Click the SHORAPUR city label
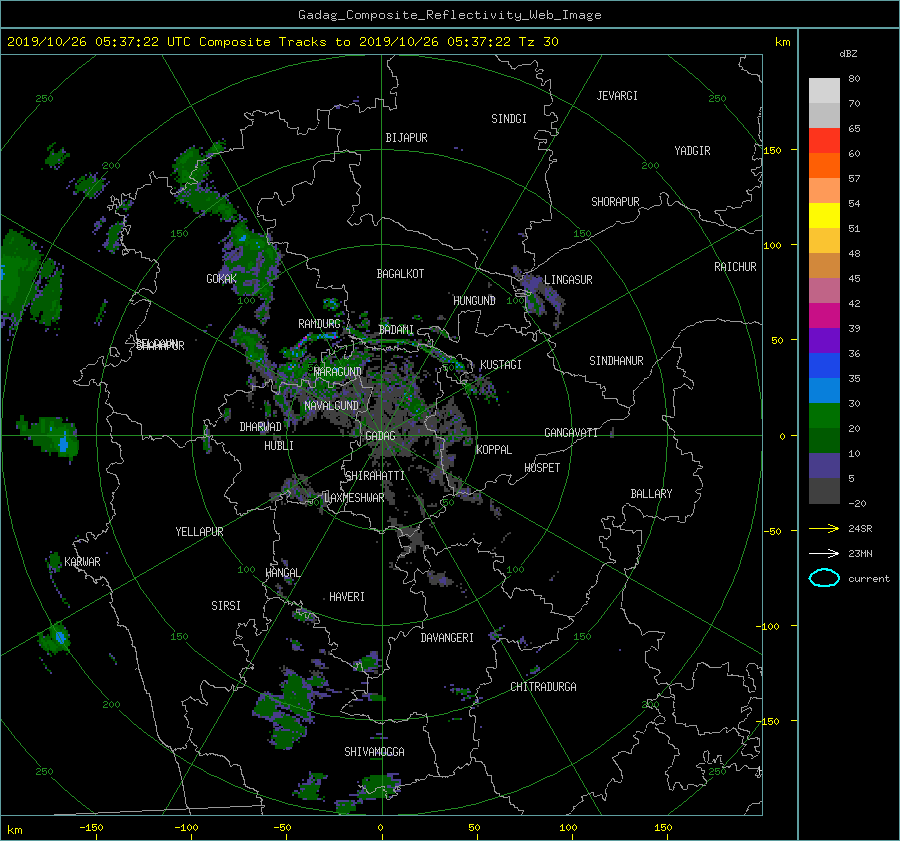The height and width of the screenshot is (841, 900). pos(615,202)
